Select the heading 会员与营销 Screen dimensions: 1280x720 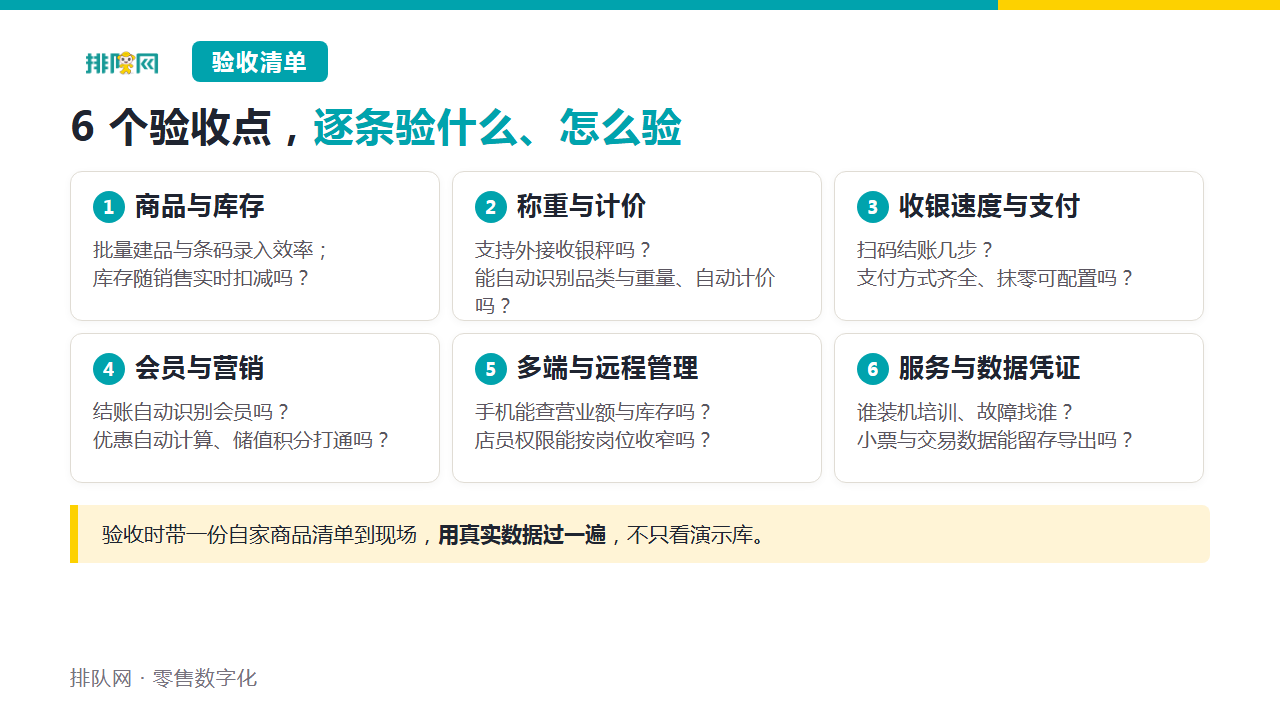click(200, 369)
